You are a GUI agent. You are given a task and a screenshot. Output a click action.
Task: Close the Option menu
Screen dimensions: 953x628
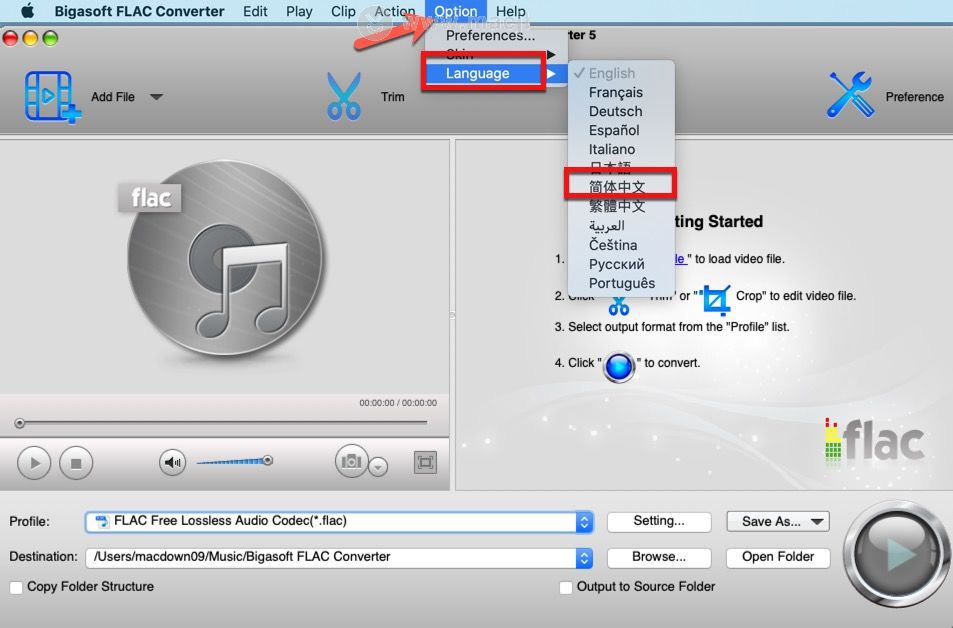coord(456,11)
